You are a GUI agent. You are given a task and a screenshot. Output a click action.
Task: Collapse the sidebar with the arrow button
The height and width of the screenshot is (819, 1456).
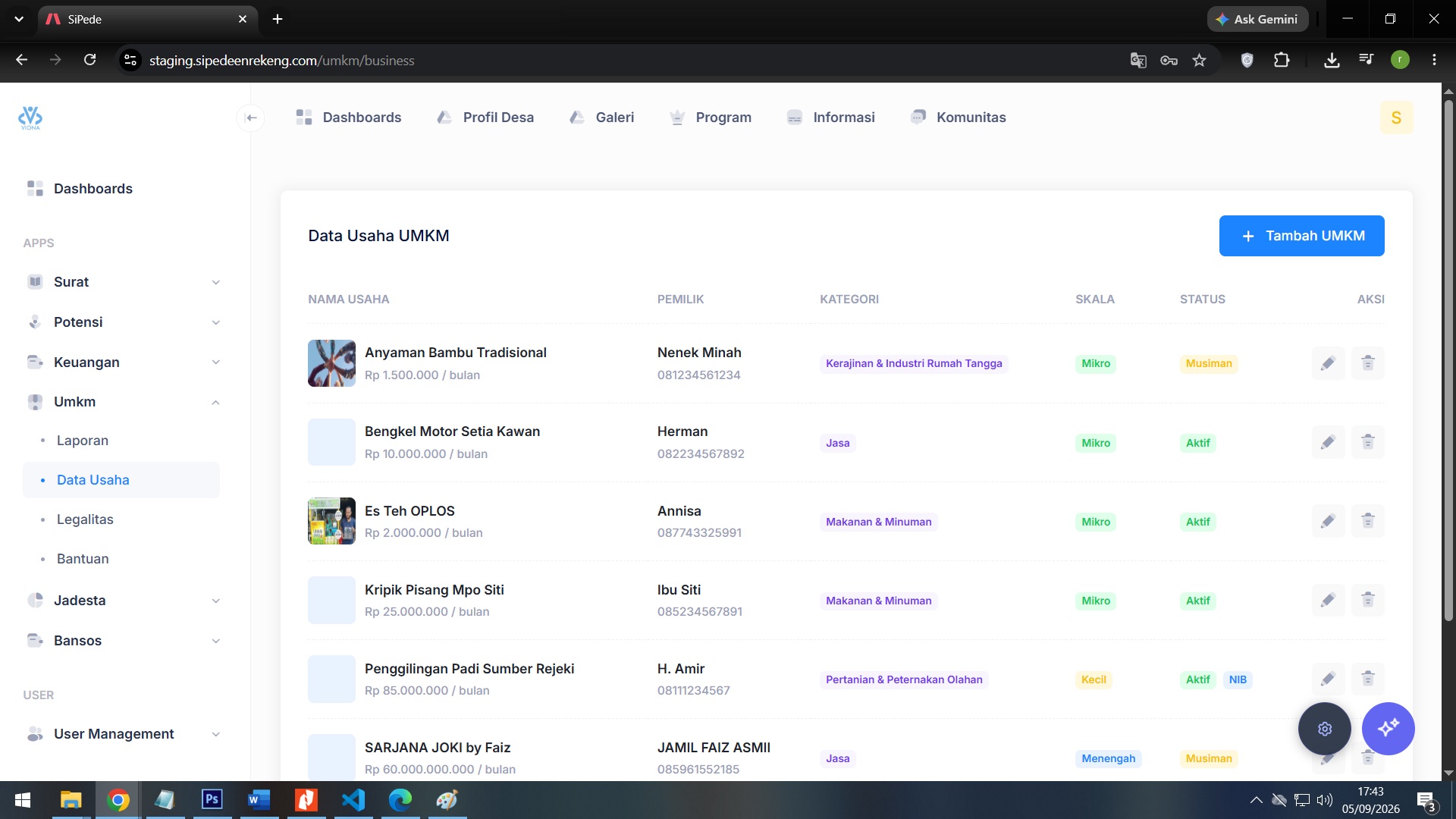click(251, 118)
